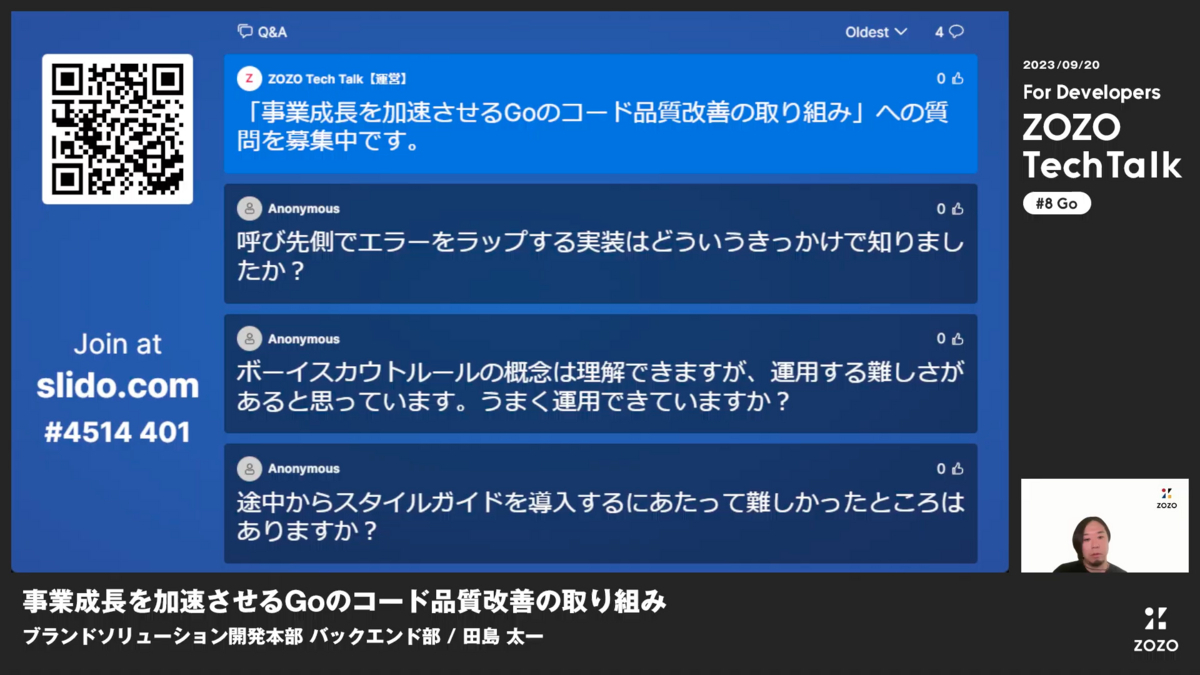Click the question text 呼び先側でエラーをラップする
The width and height of the screenshot is (1200, 675).
600,256
